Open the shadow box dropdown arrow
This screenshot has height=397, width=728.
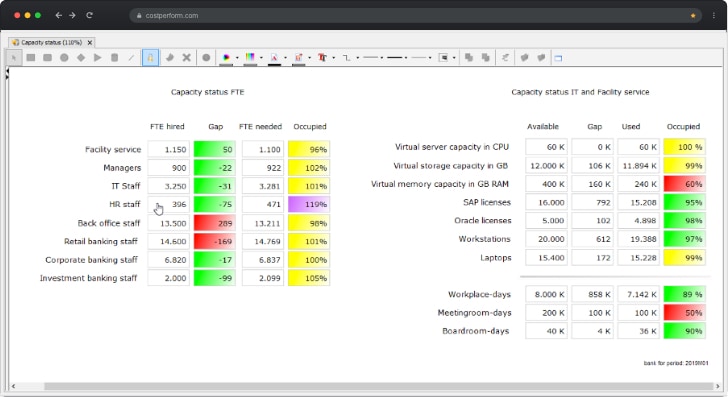[454, 58]
